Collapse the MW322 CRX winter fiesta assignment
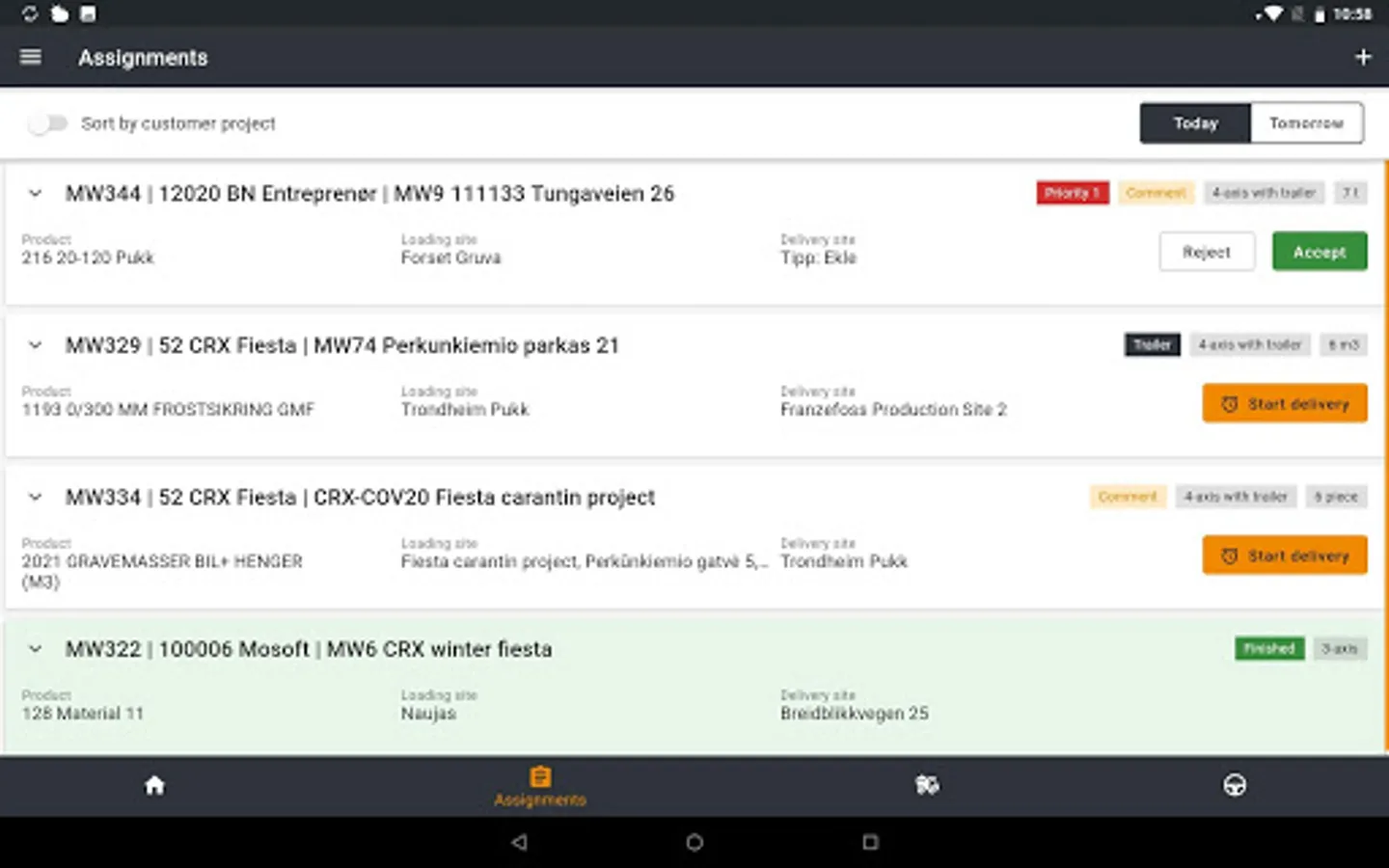 tap(35, 649)
